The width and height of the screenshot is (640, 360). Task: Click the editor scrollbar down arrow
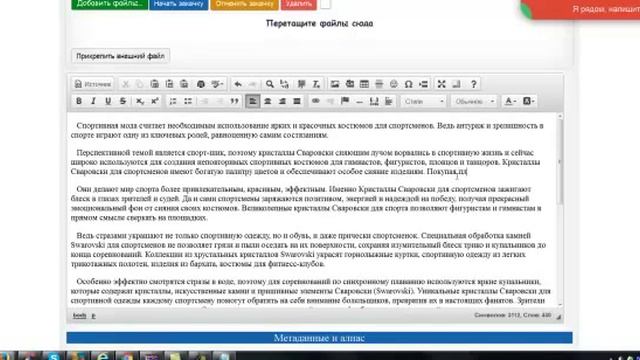tap(560, 304)
